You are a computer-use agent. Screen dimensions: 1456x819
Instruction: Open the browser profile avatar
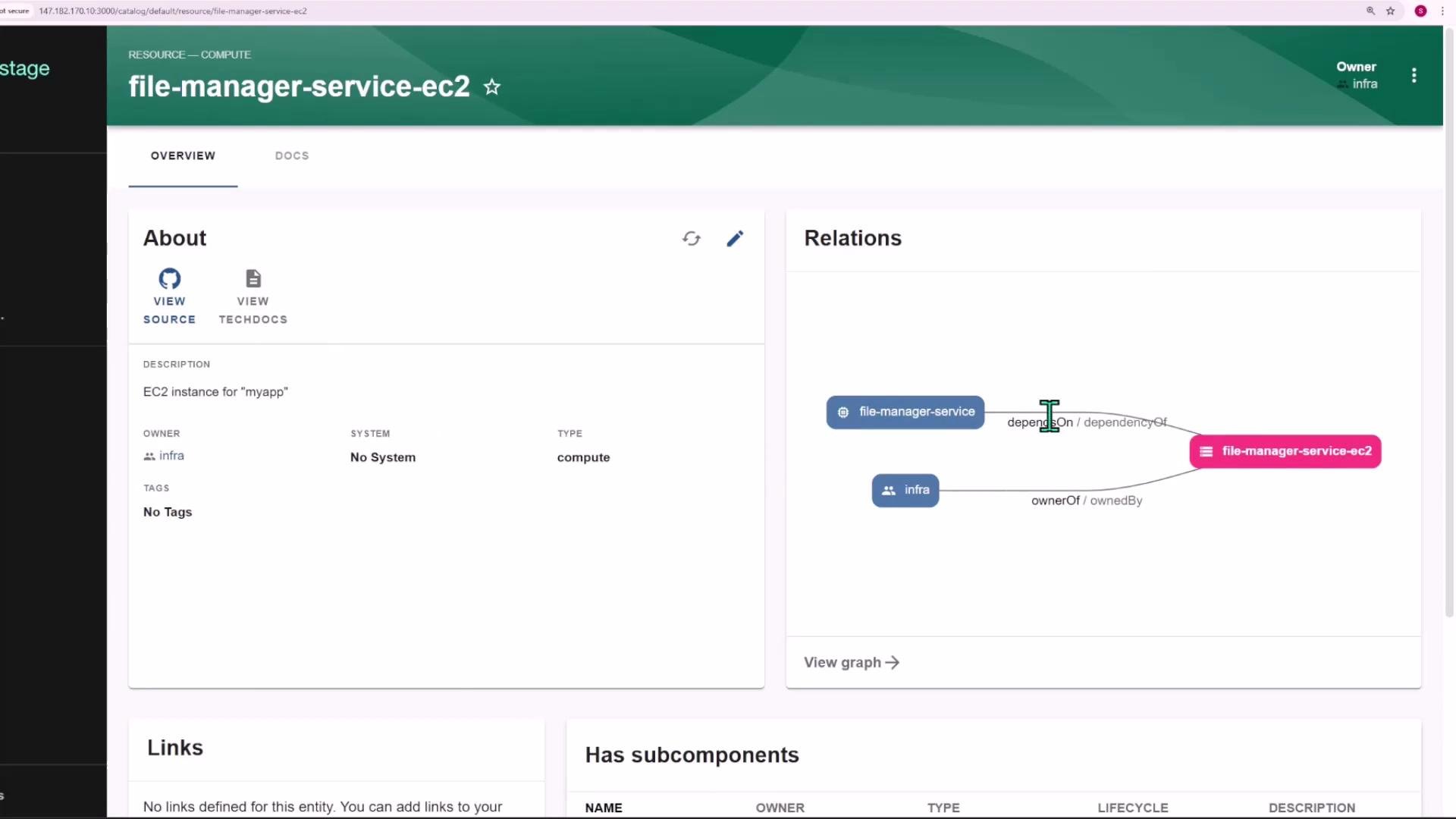(1420, 11)
